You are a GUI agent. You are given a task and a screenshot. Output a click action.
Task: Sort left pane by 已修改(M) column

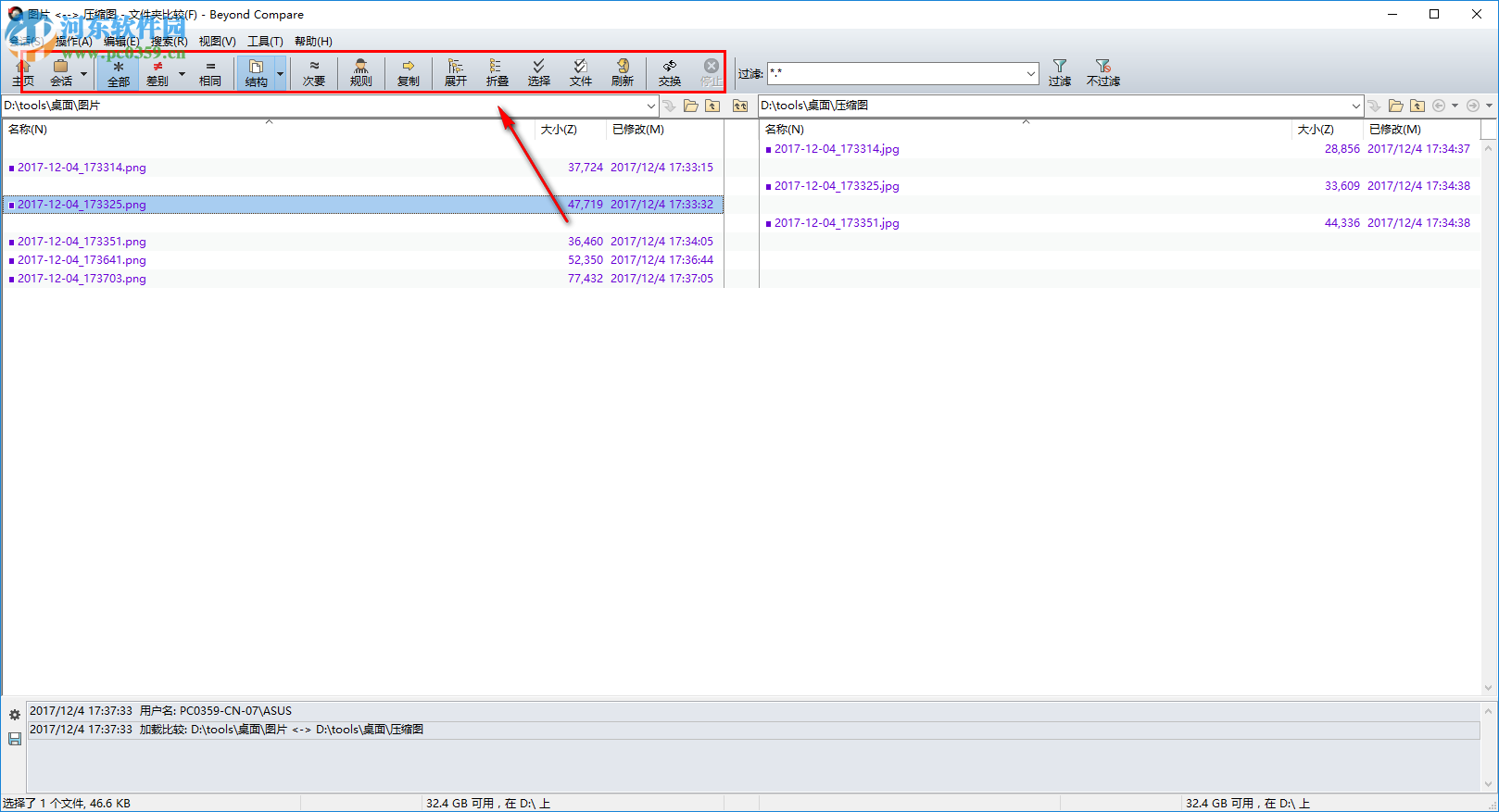pyautogui.click(x=664, y=130)
